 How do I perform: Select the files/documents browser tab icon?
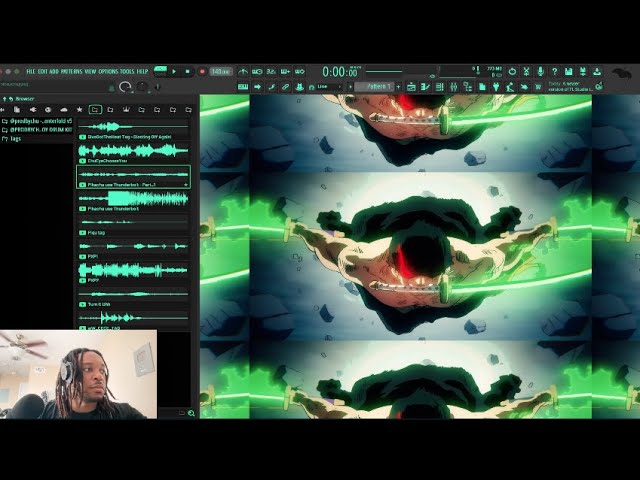point(17,109)
